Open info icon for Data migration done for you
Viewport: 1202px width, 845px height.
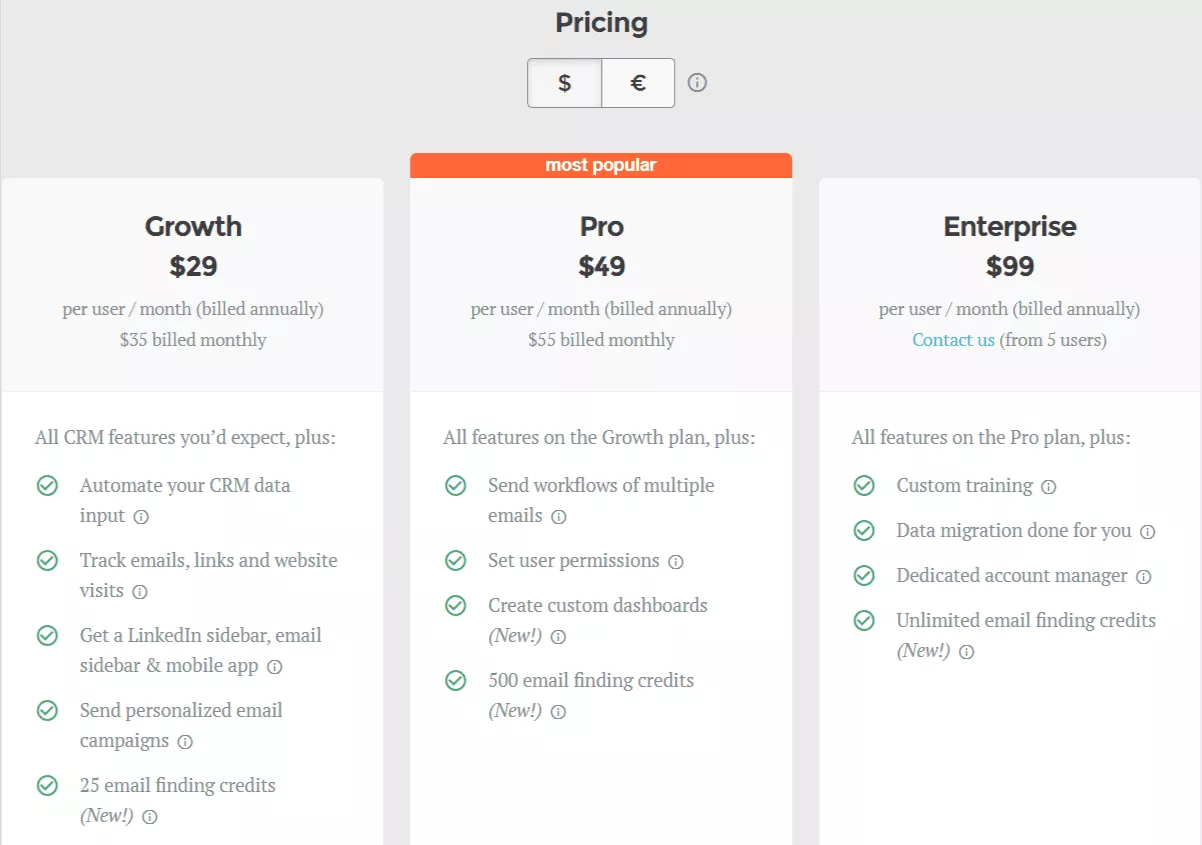tap(1148, 532)
